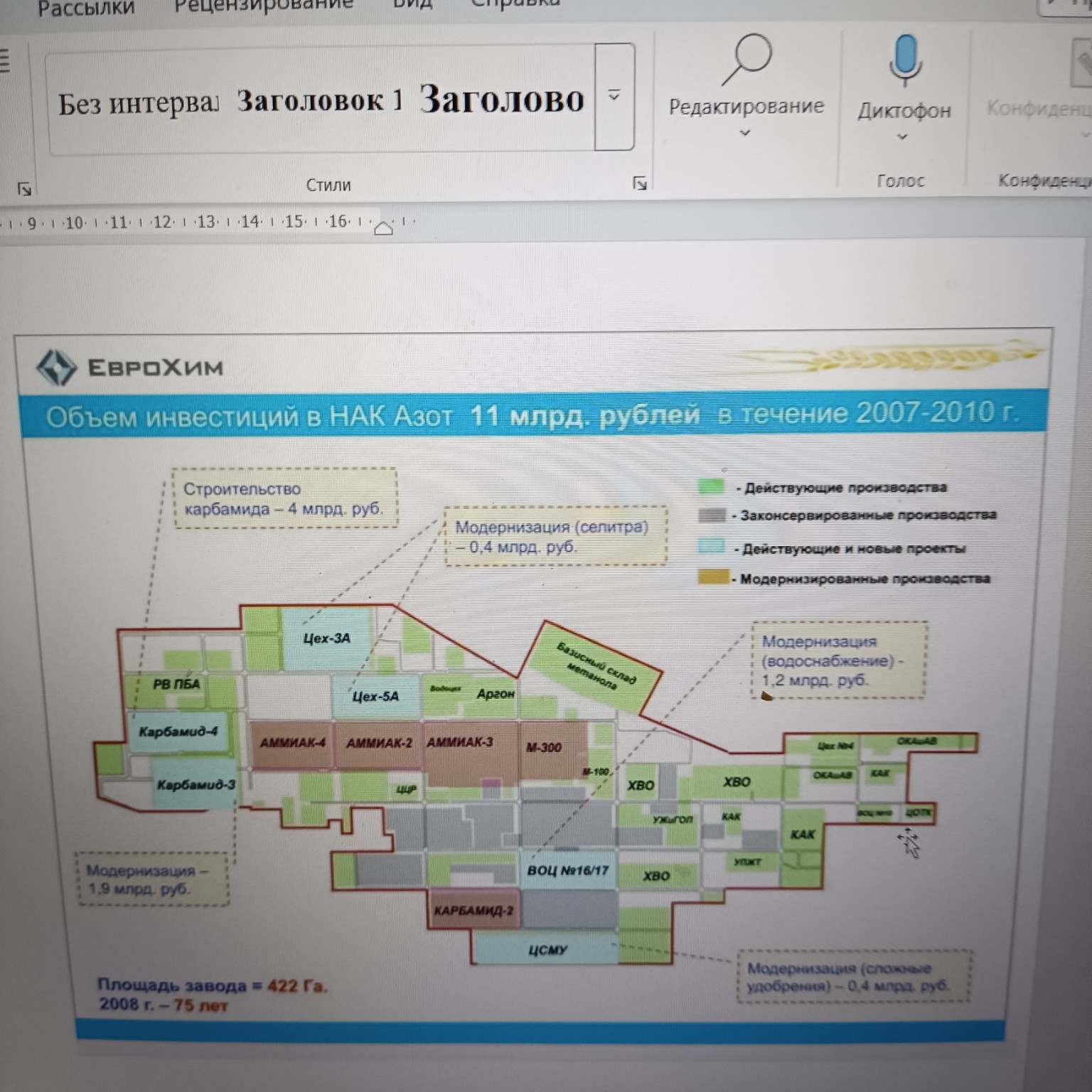The width and height of the screenshot is (1092, 1092).
Task: Open the paragraph dialog launcher at left
Action: (x=24, y=189)
